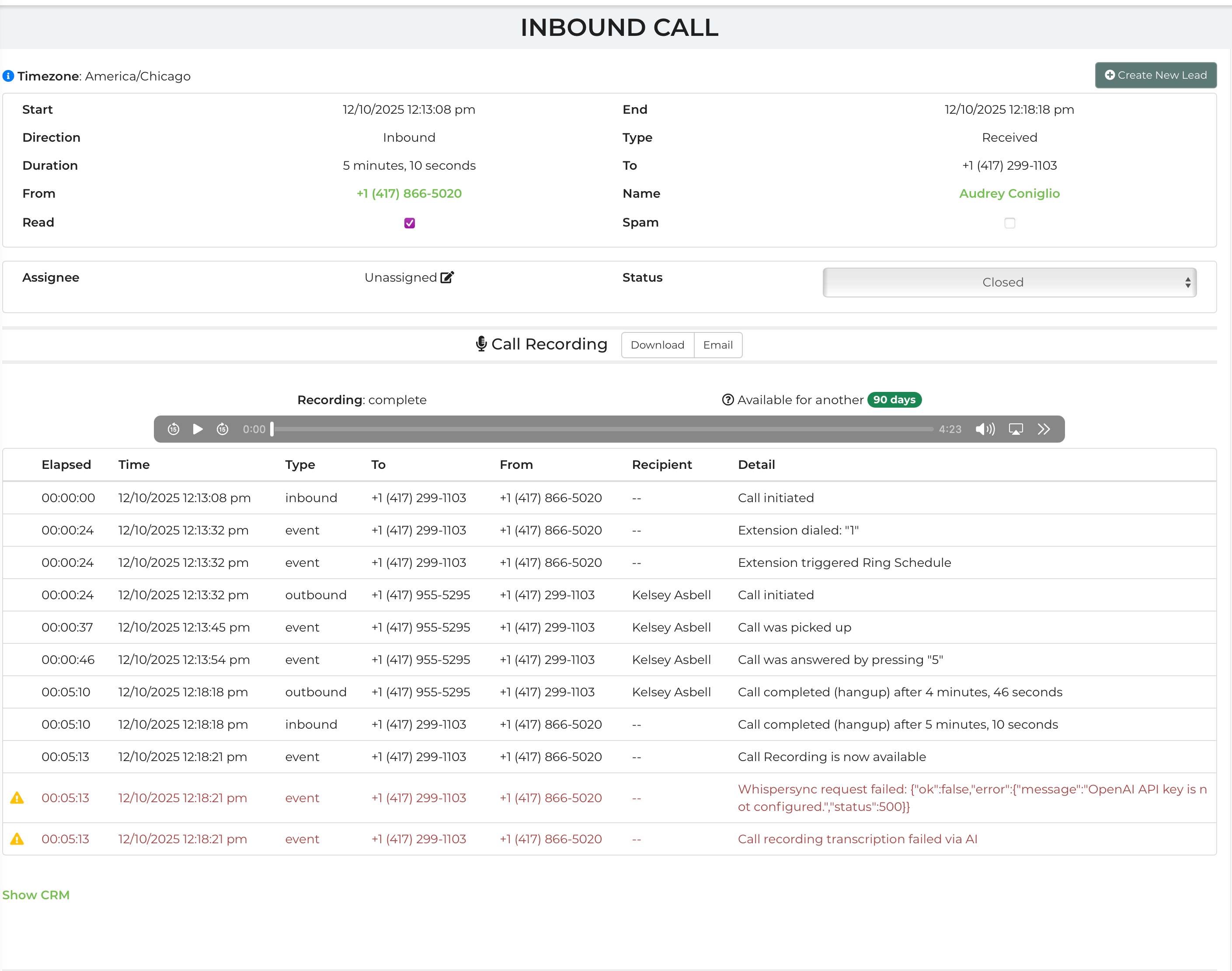Click the availability help question icon
Screen dimensions: 1232x971
tap(727, 400)
